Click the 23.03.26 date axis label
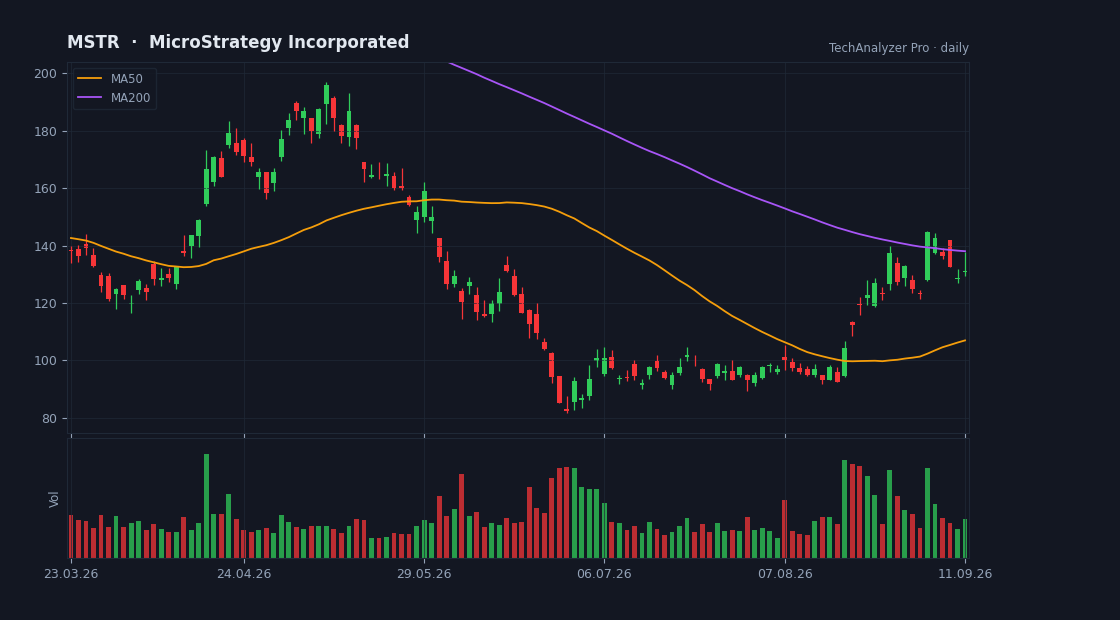Viewport: 1120px width, 620px height. 71,574
